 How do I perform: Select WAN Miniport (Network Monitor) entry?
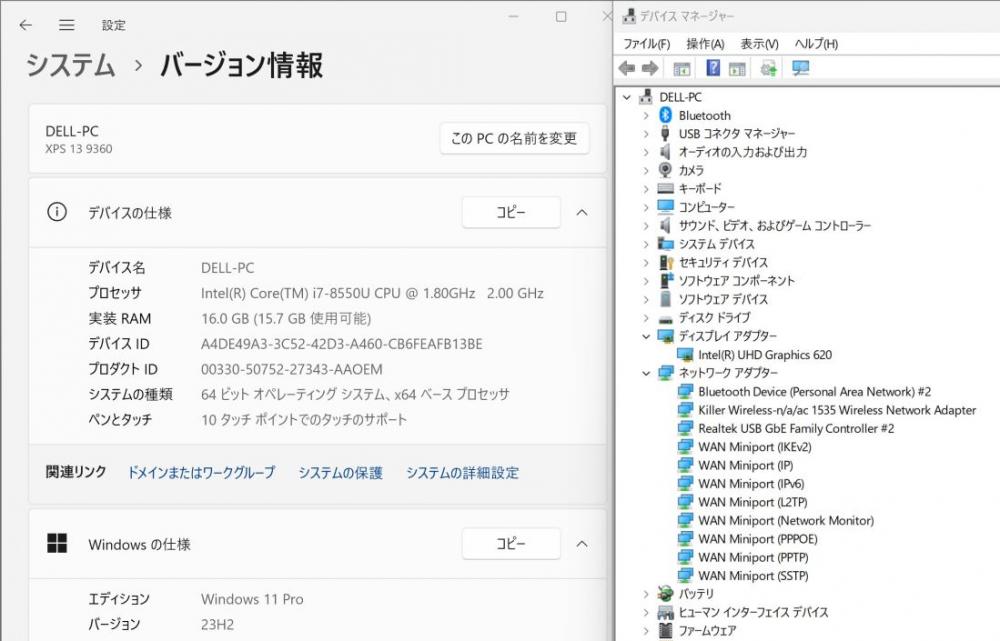click(x=786, y=520)
